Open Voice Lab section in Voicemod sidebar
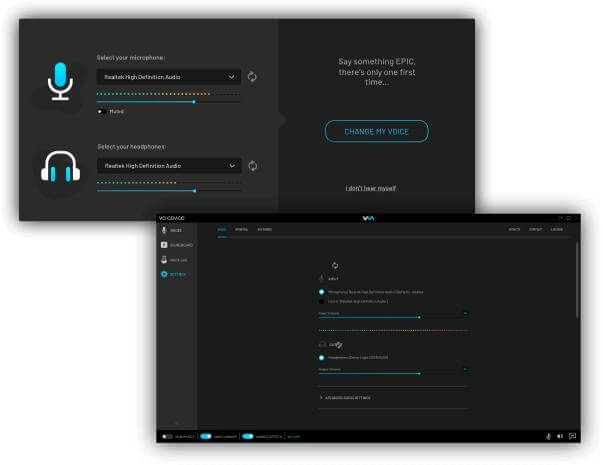Image resolution: width=603 pixels, height=465 pixels. click(x=174, y=260)
